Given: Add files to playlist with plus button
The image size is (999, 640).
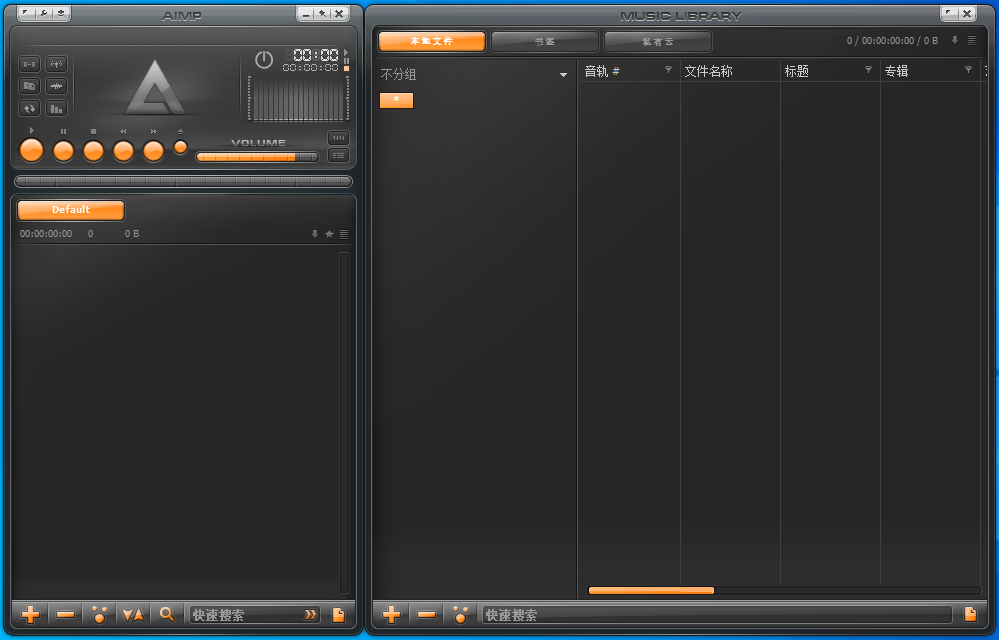Looking at the screenshot, I should click(x=31, y=615).
